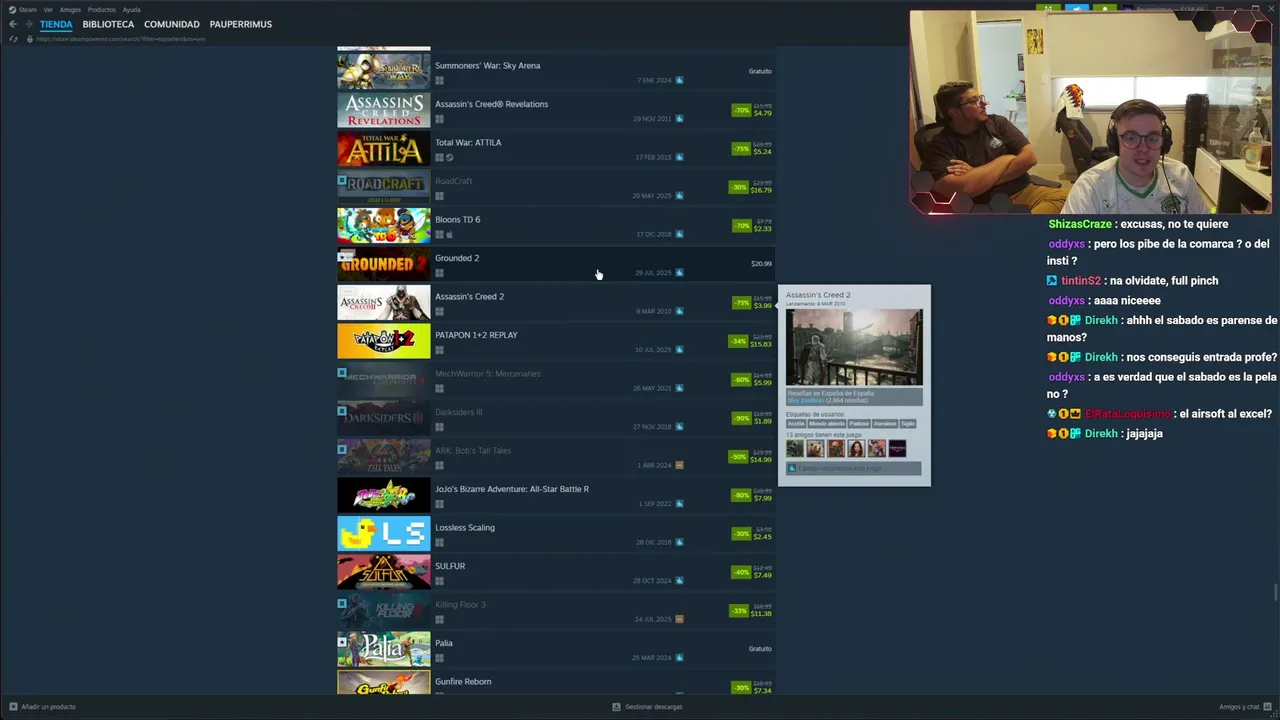Open the Amigos menu
Screen dimensions: 1280x720
coord(70,10)
